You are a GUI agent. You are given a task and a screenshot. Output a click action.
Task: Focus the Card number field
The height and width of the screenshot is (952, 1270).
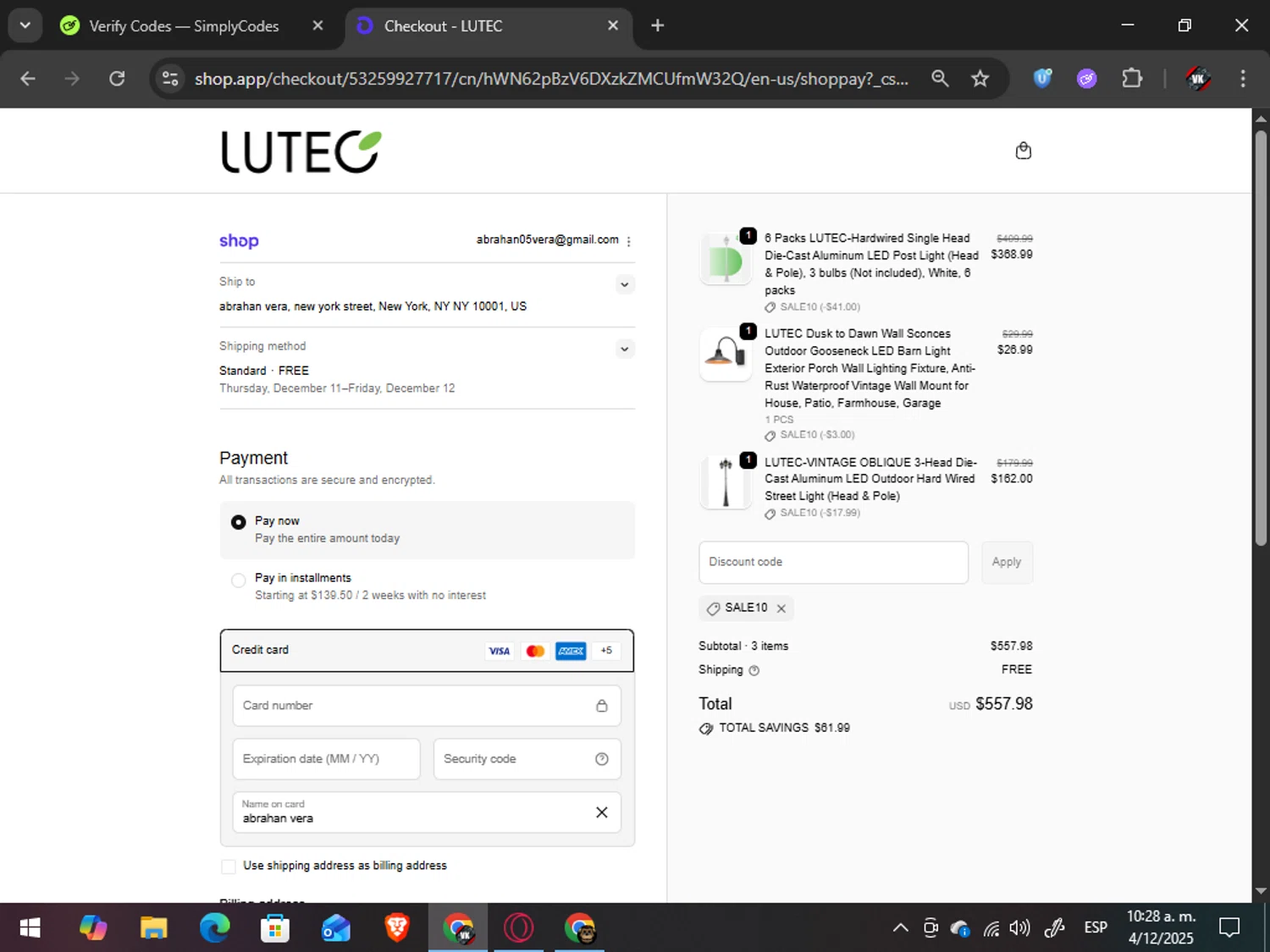click(x=427, y=706)
